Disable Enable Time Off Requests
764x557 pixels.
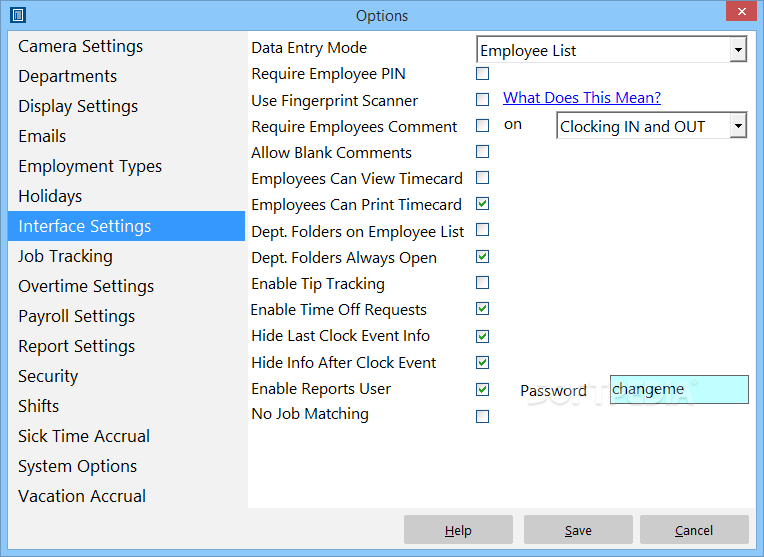(482, 308)
